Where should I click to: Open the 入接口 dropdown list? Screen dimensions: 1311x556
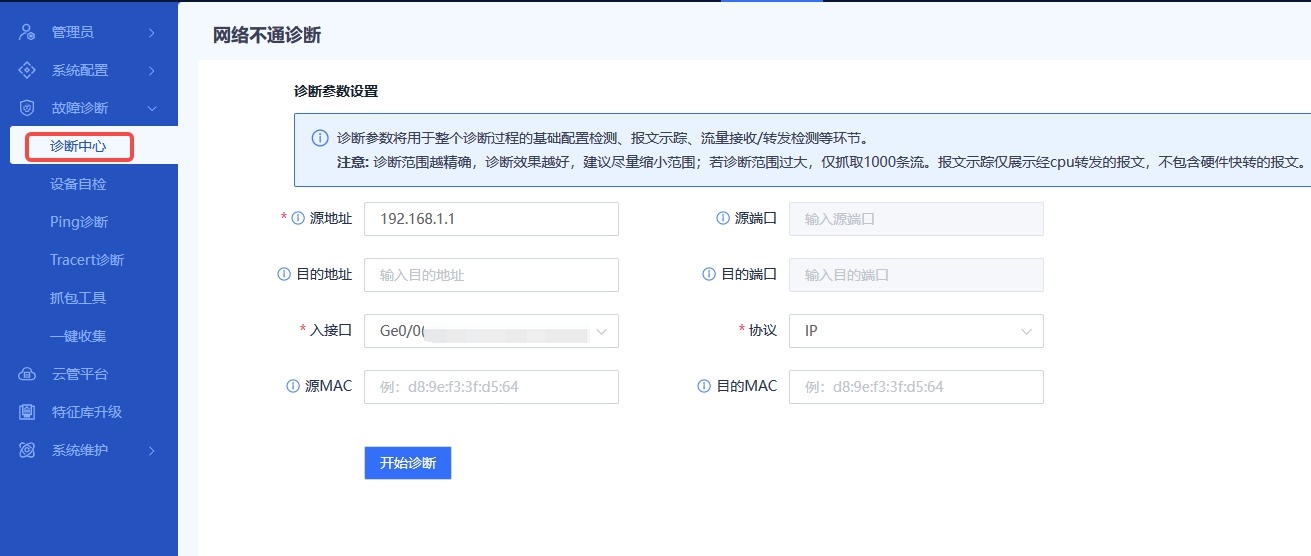click(x=491, y=331)
